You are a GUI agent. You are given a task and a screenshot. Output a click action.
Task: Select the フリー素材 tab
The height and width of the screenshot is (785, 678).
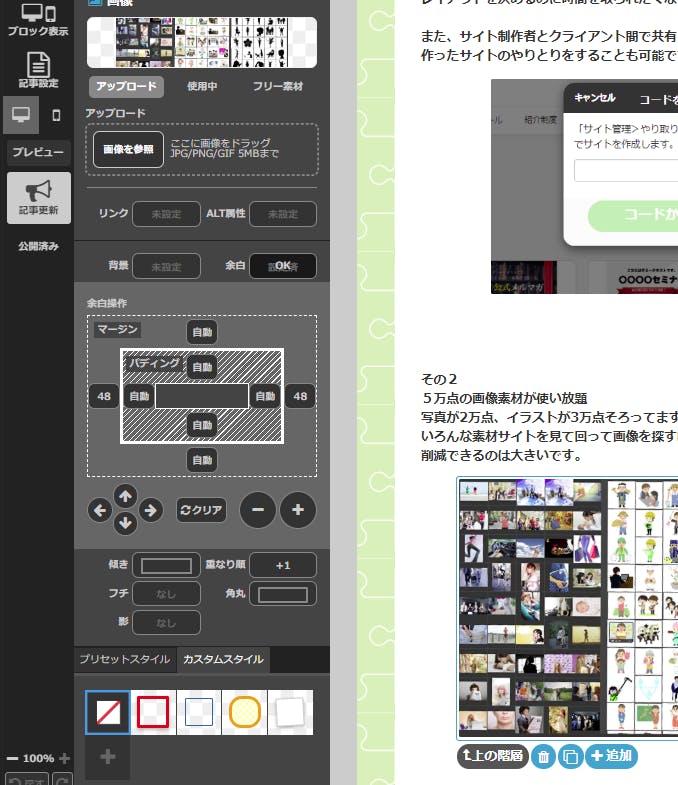pos(278,87)
